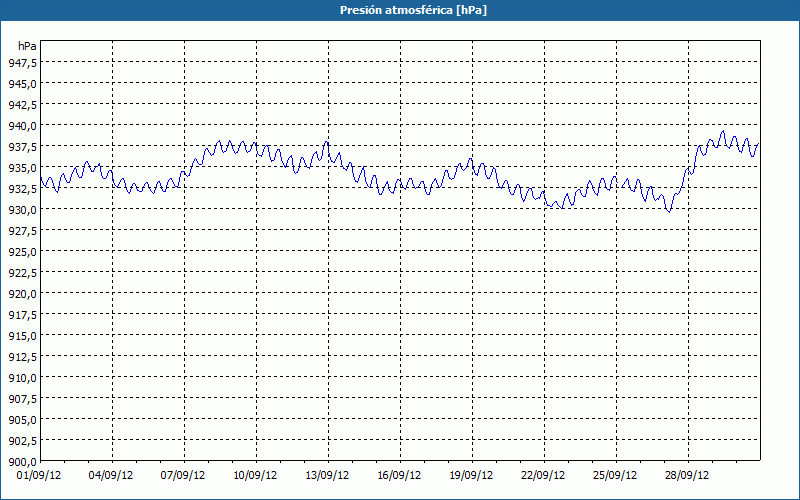Select the 940,0 y-axis label
This screenshot has height=500, width=800.
(x=22, y=126)
